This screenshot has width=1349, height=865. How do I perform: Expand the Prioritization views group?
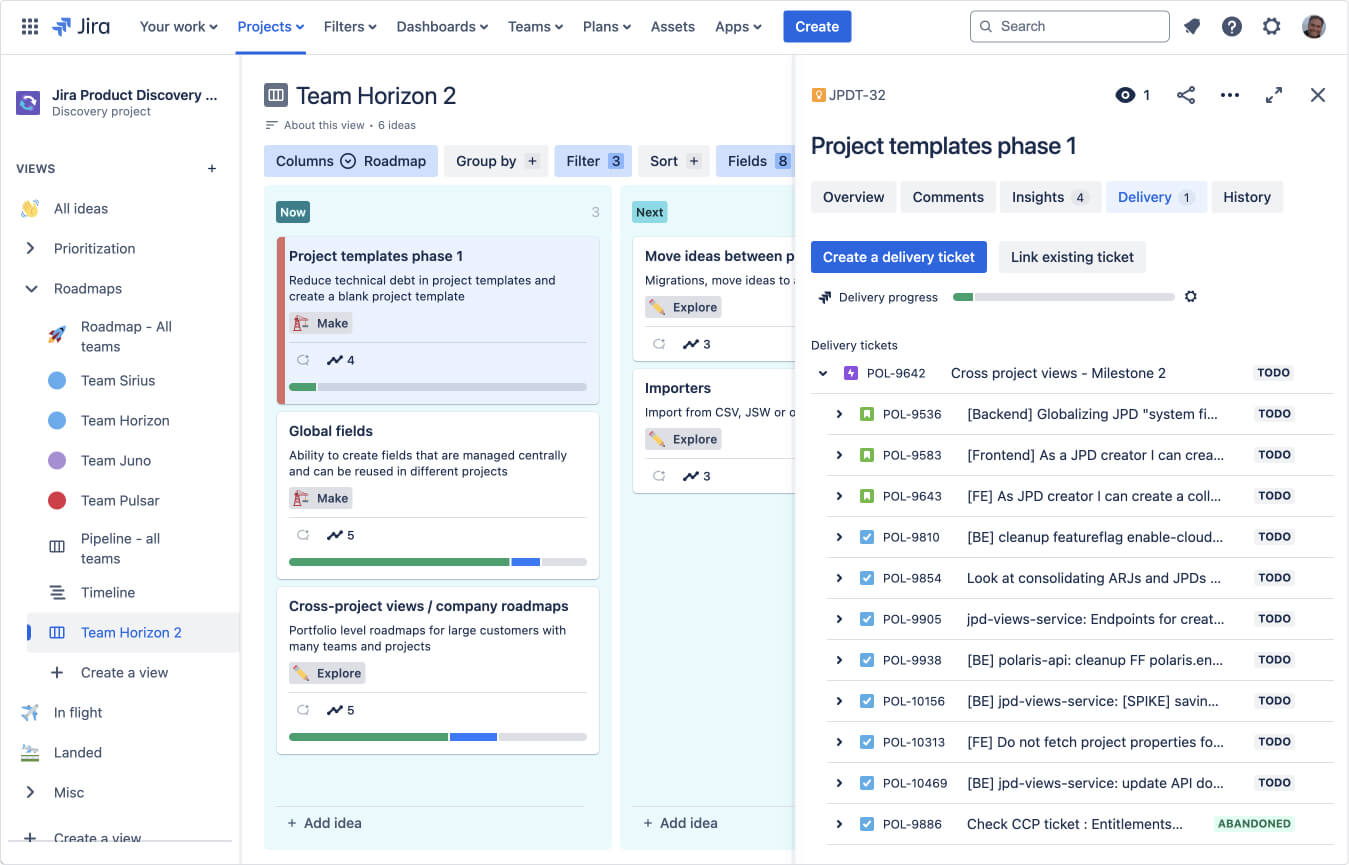[30, 249]
